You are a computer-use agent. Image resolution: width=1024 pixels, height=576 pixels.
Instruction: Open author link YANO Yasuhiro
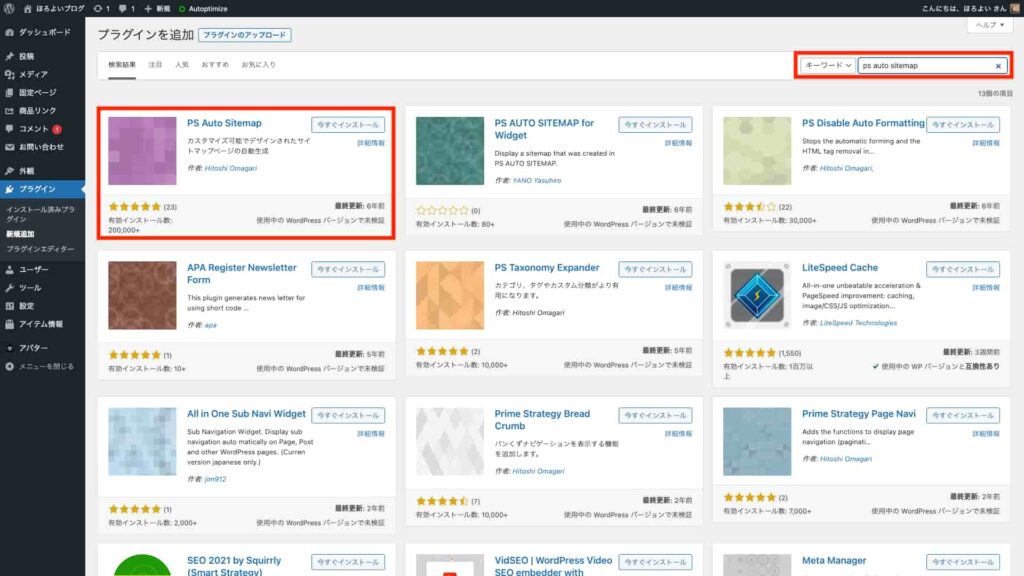[x=537, y=180]
